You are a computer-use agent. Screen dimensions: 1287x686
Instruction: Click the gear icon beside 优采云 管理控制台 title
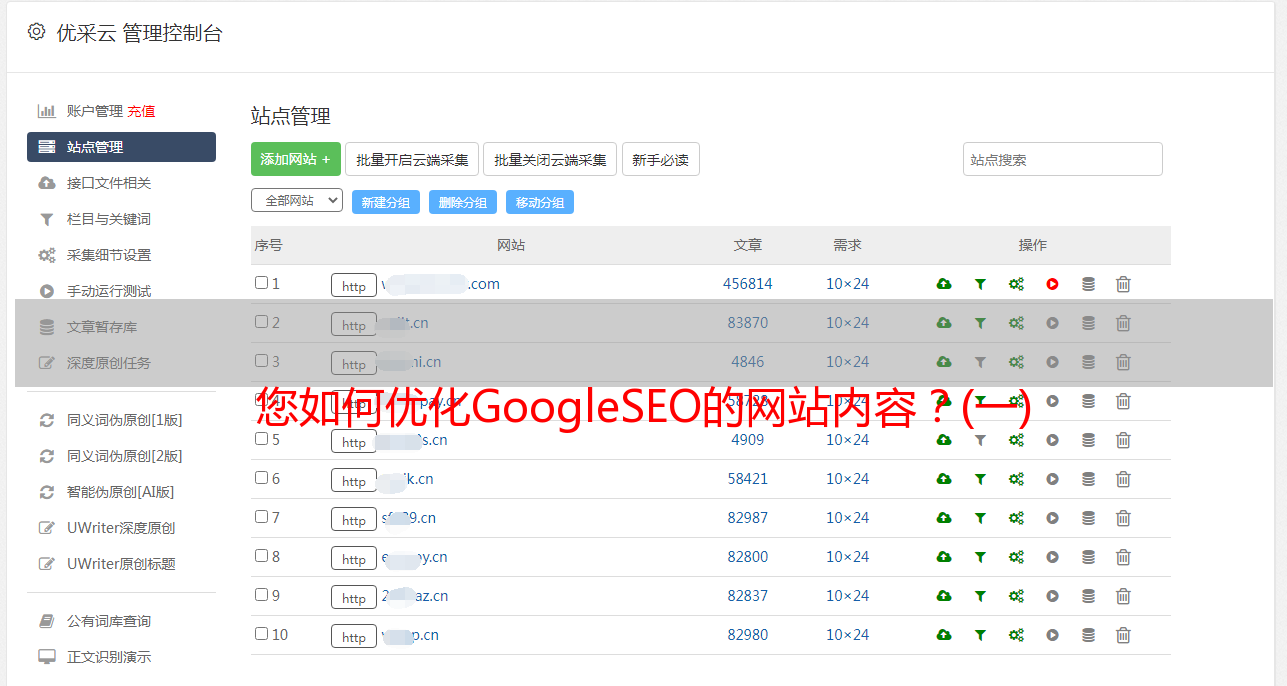pos(36,32)
